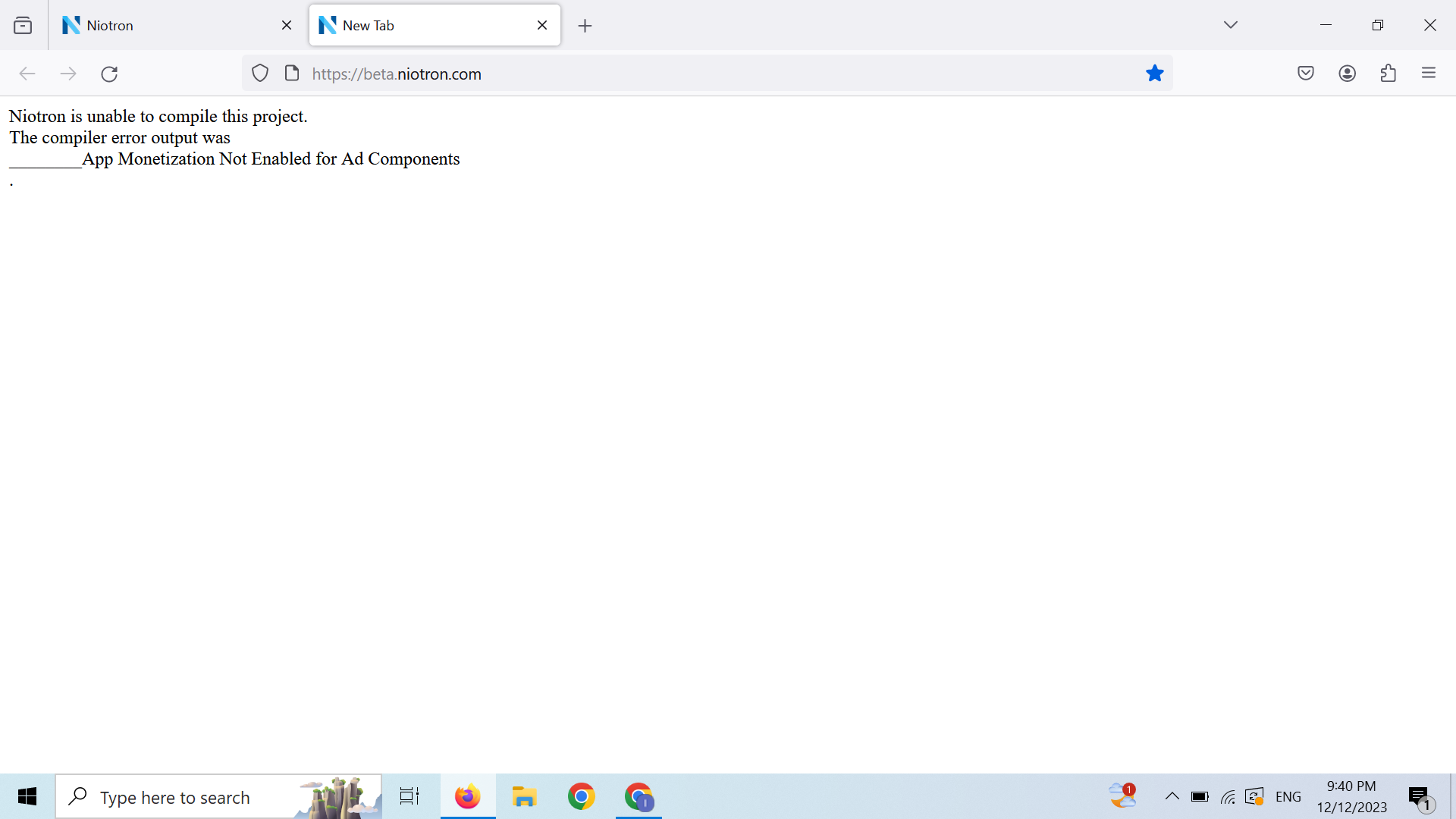Open the Windows Start menu
Screen dimensions: 1456x819
point(27,797)
